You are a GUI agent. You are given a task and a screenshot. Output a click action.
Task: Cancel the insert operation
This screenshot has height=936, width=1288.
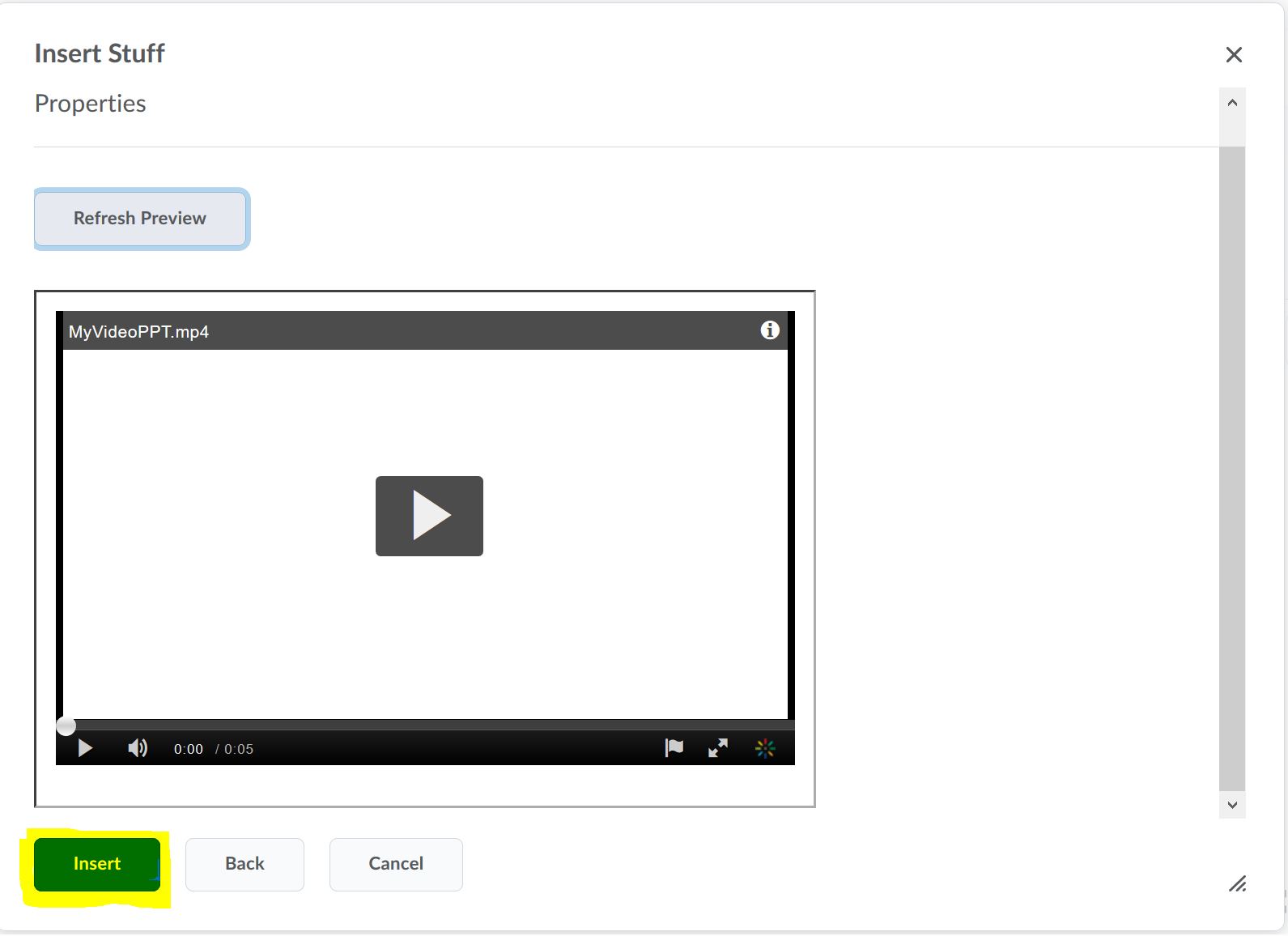(x=396, y=864)
